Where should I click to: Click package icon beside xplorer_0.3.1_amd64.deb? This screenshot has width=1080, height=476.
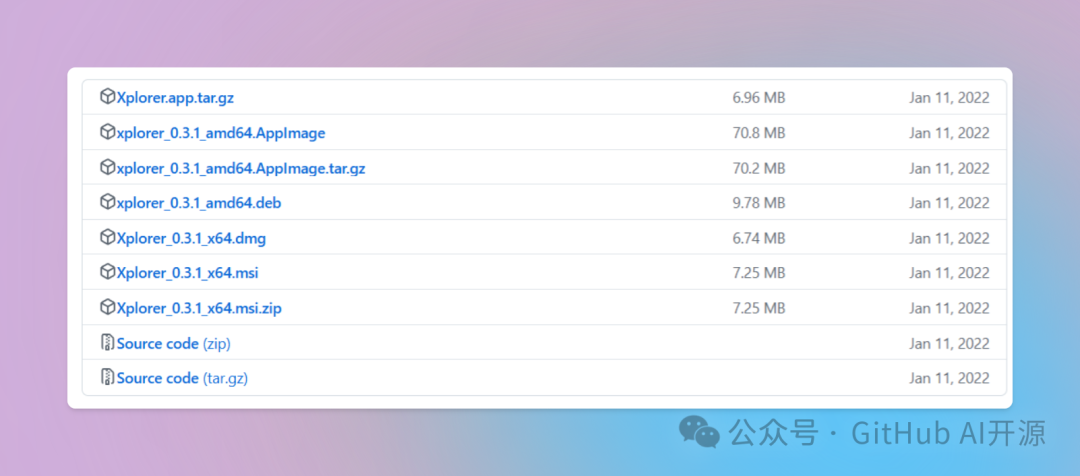[x=107, y=203]
